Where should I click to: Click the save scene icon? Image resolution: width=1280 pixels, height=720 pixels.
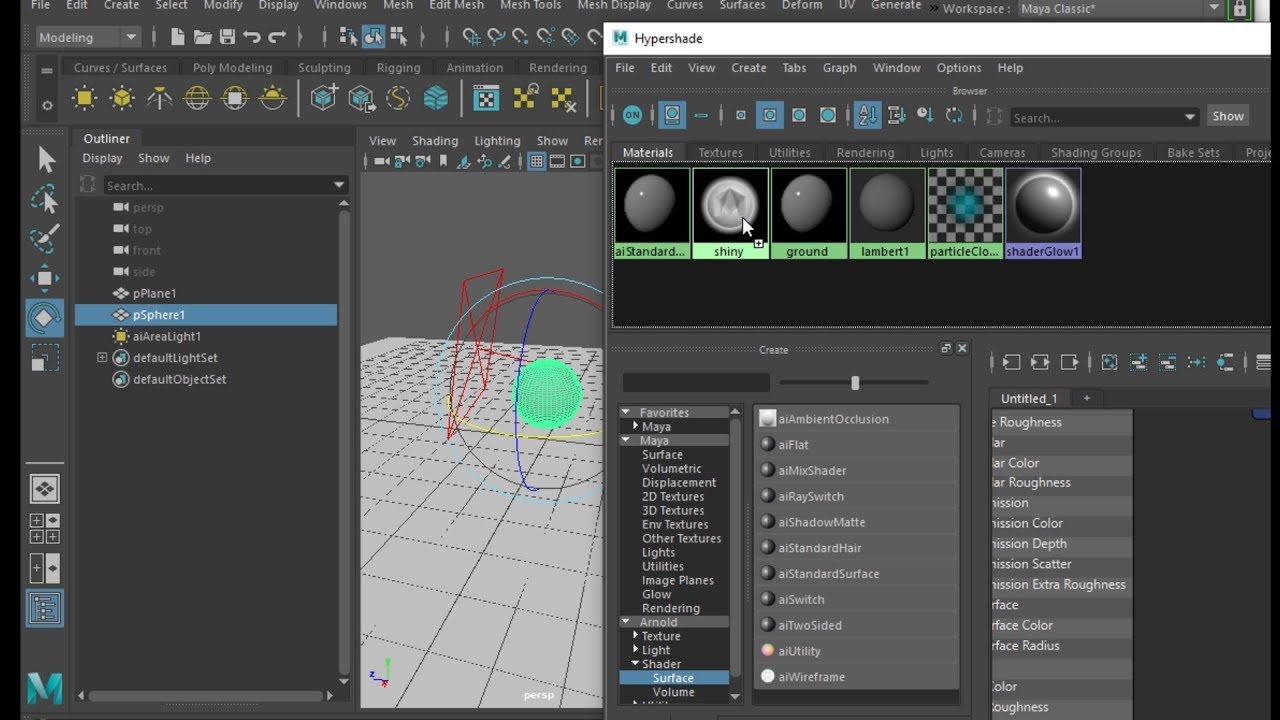pos(227,37)
